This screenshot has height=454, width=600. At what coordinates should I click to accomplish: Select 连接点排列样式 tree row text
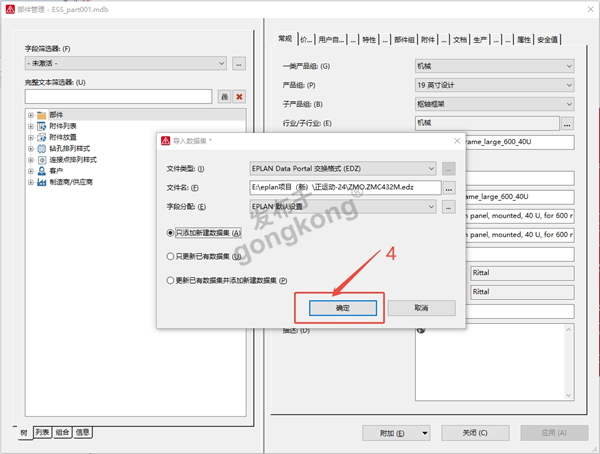(73, 160)
